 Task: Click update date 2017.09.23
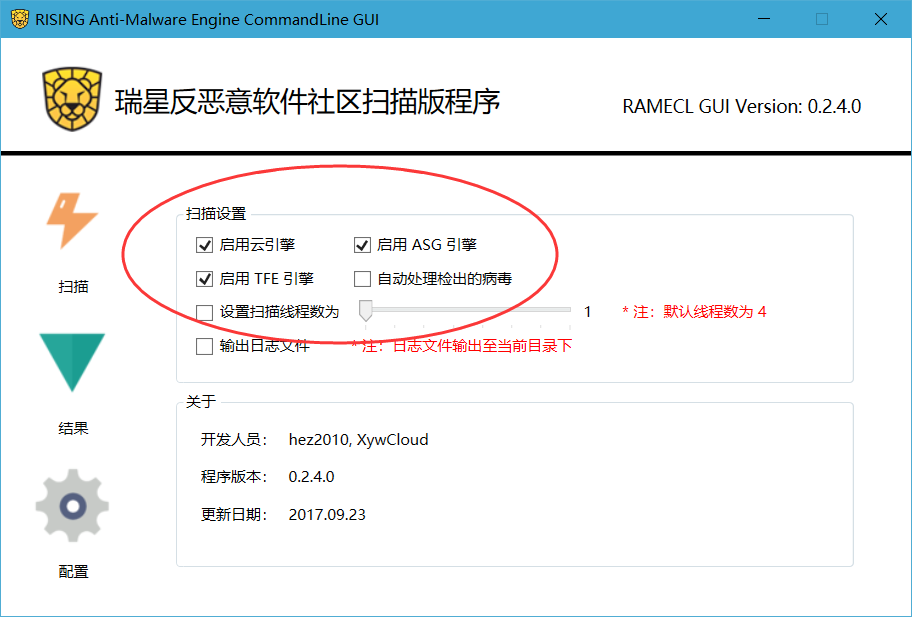coord(327,515)
